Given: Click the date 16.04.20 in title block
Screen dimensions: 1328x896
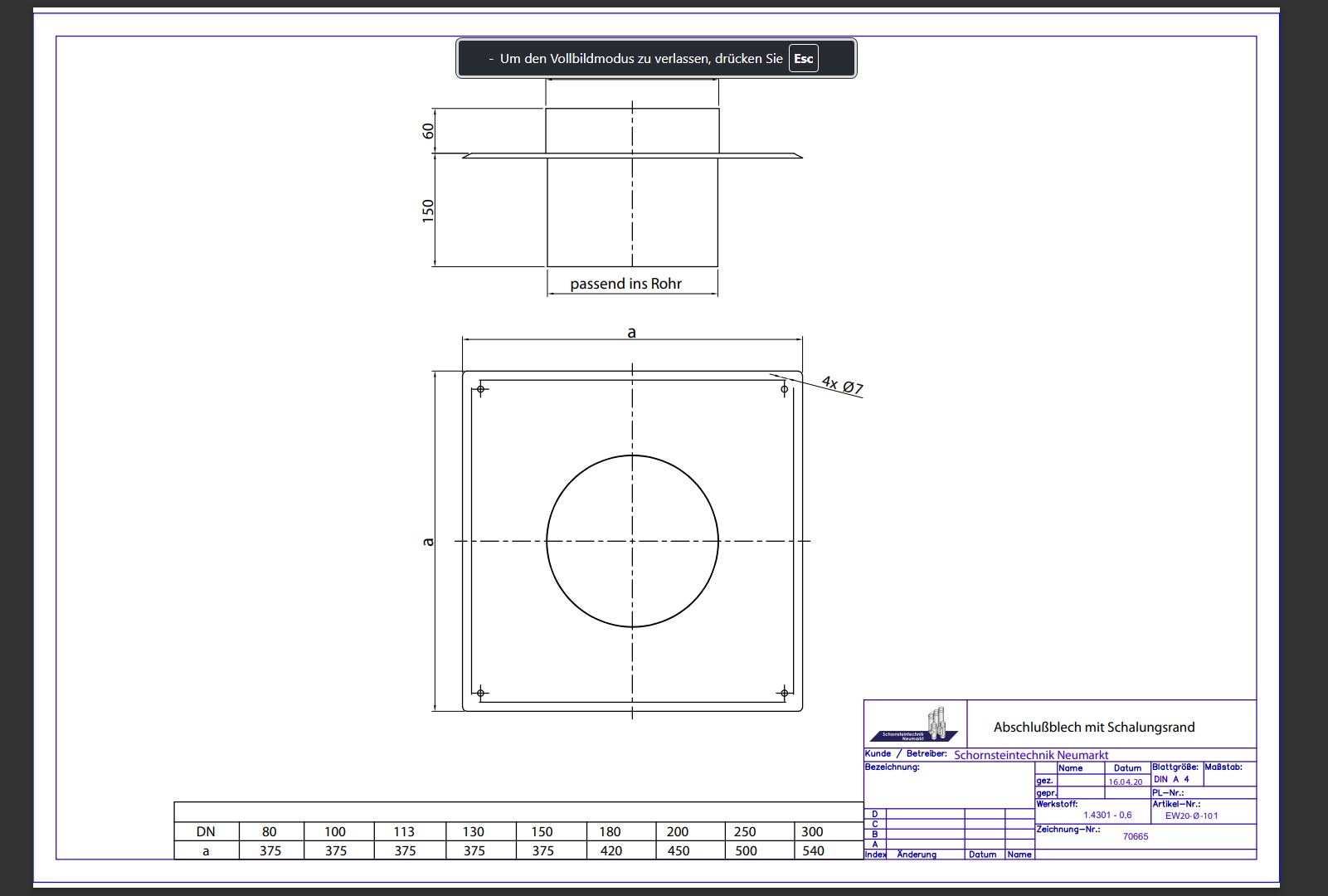Looking at the screenshot, I should point(1126,782).
